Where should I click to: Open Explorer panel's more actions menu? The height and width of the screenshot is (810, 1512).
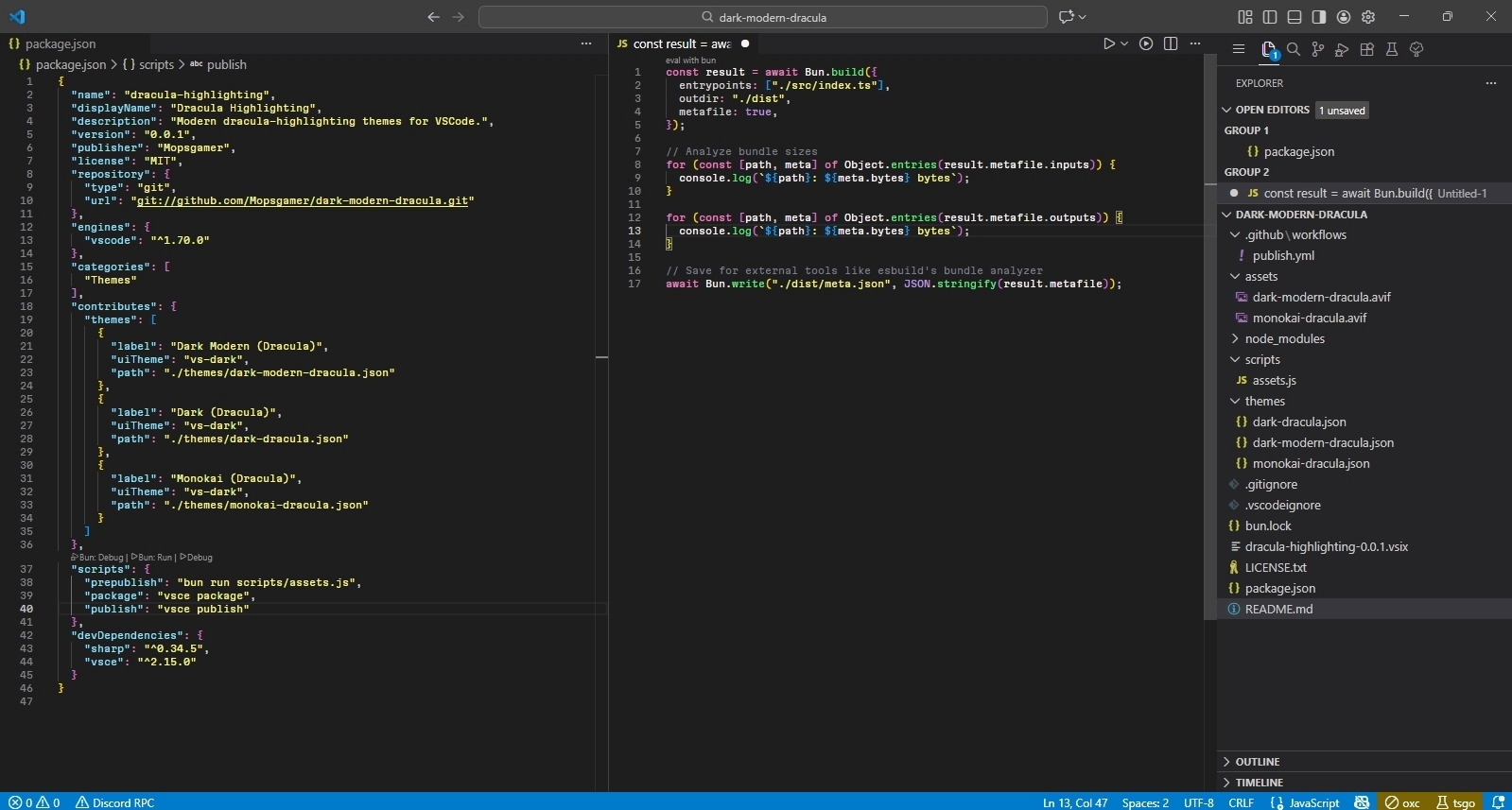point(1491,83)
